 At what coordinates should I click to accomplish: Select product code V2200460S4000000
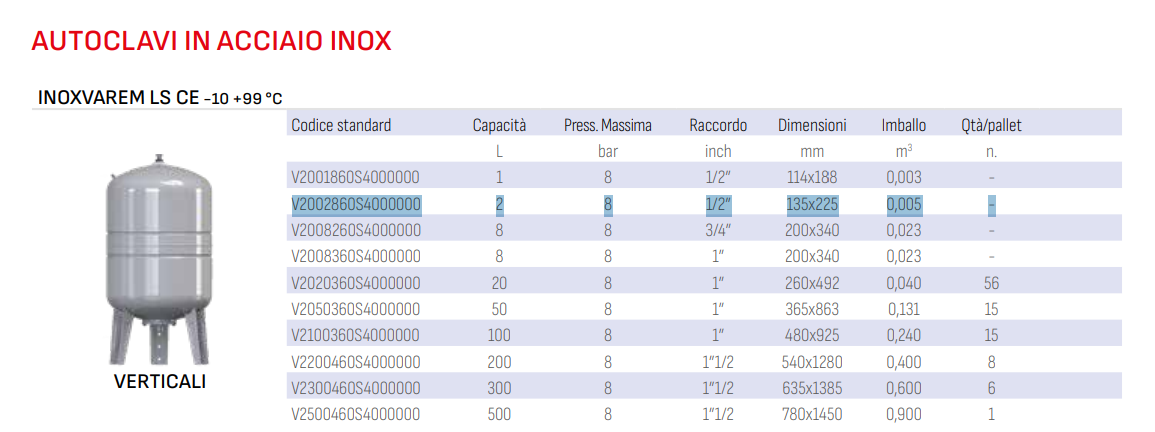coord(356,362)
